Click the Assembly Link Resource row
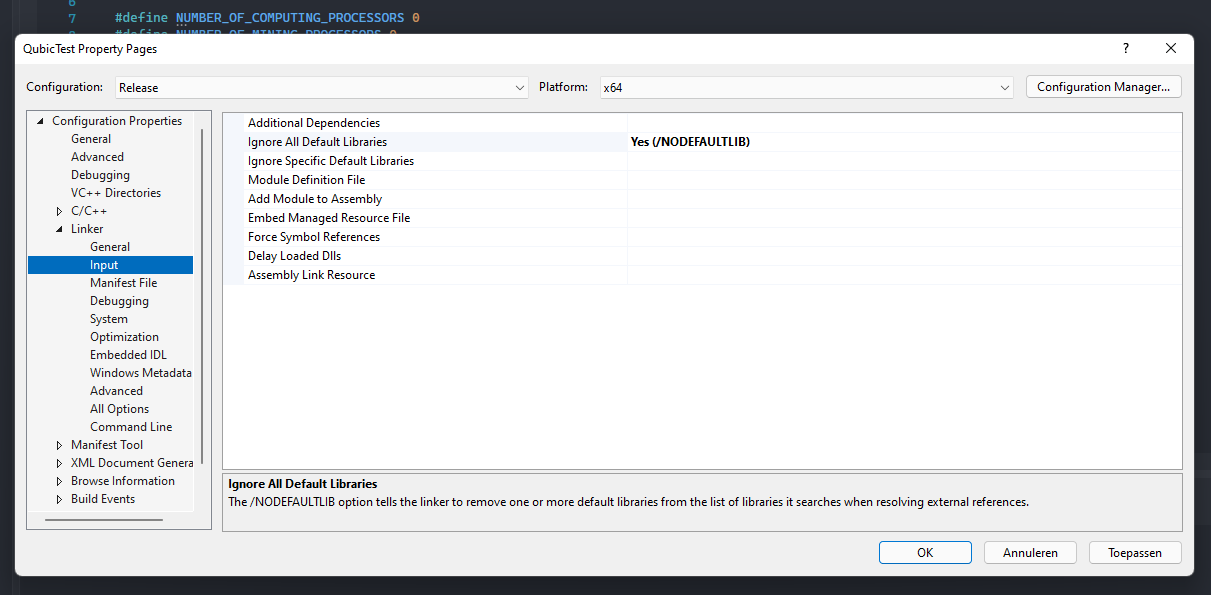Image resolution: width=1211 pixels, height=595 pixels. click(x=702, y=275)
